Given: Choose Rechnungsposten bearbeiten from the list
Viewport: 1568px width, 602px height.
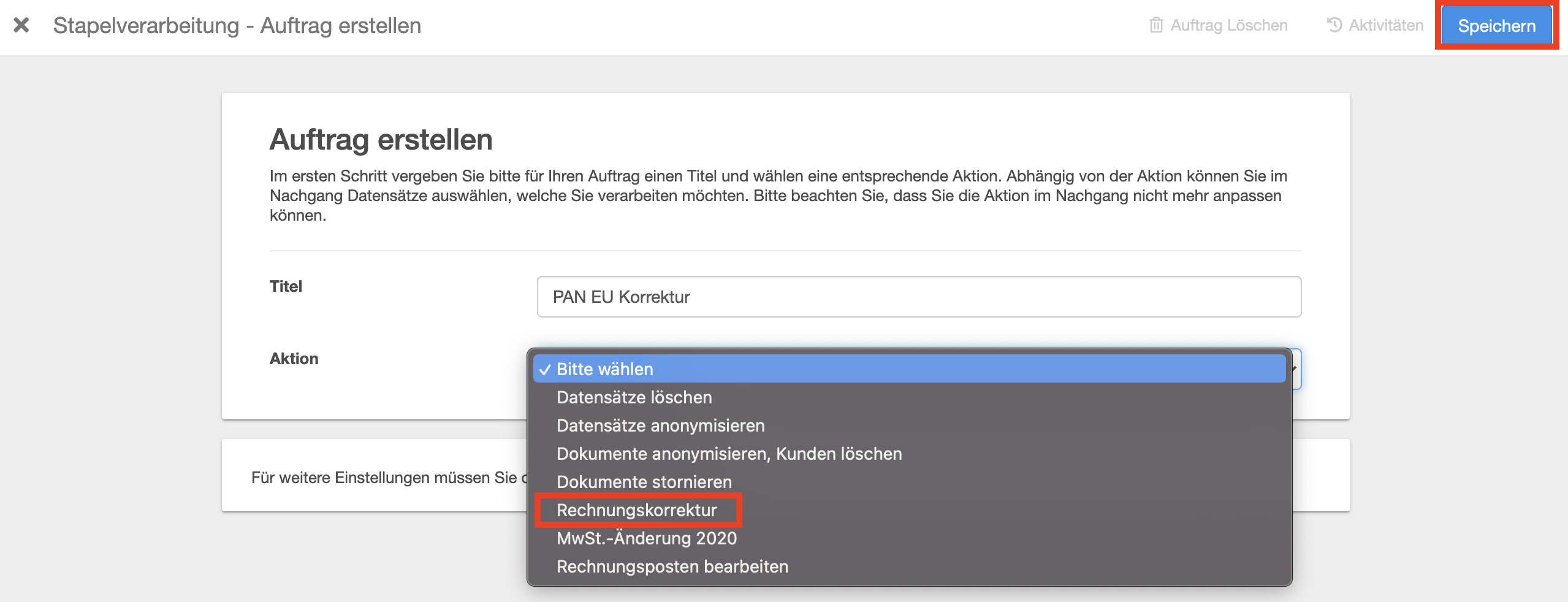Looking at the screenshot, I should (672, 566).
